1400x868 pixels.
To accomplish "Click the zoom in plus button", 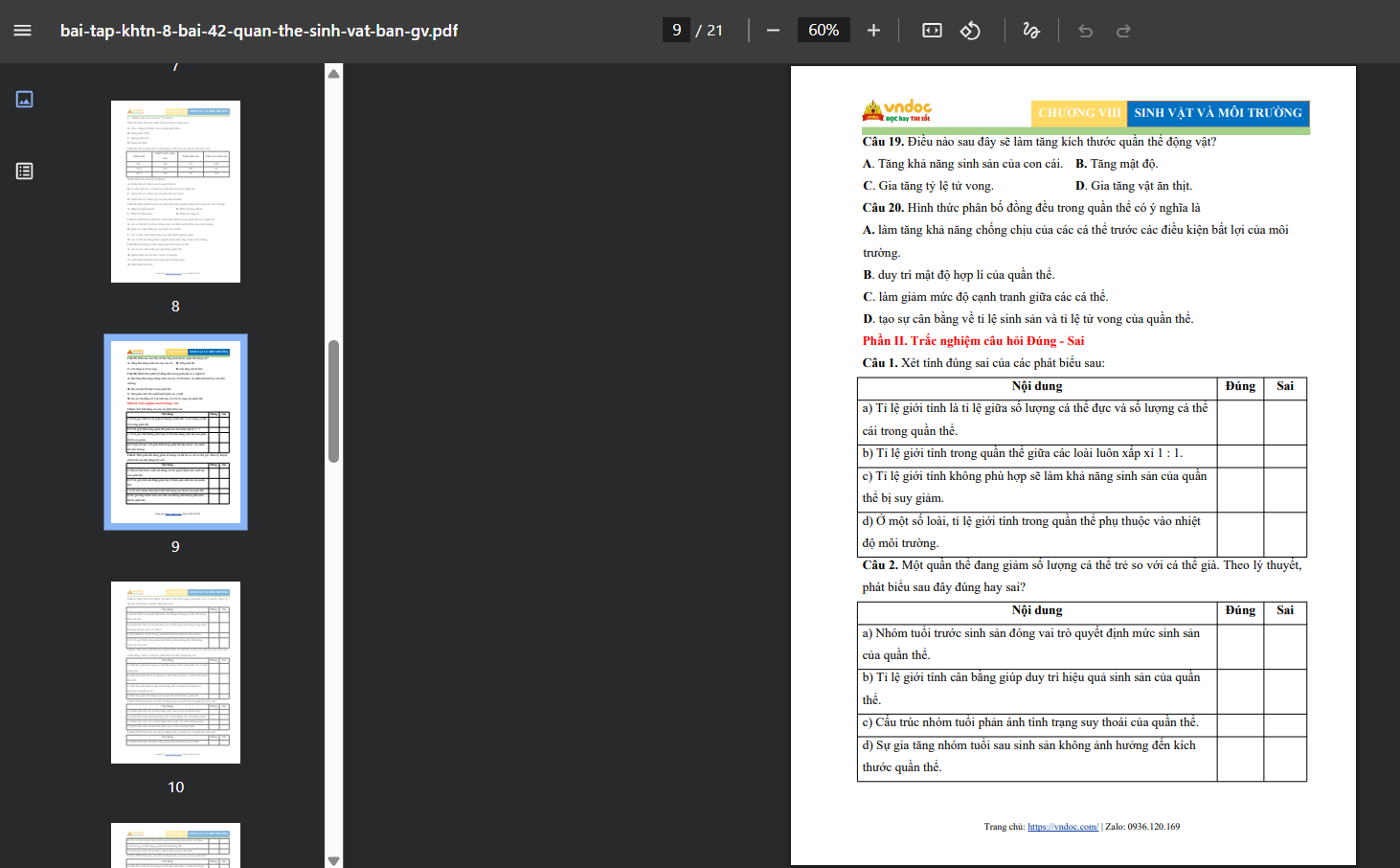I will [873, 31].
